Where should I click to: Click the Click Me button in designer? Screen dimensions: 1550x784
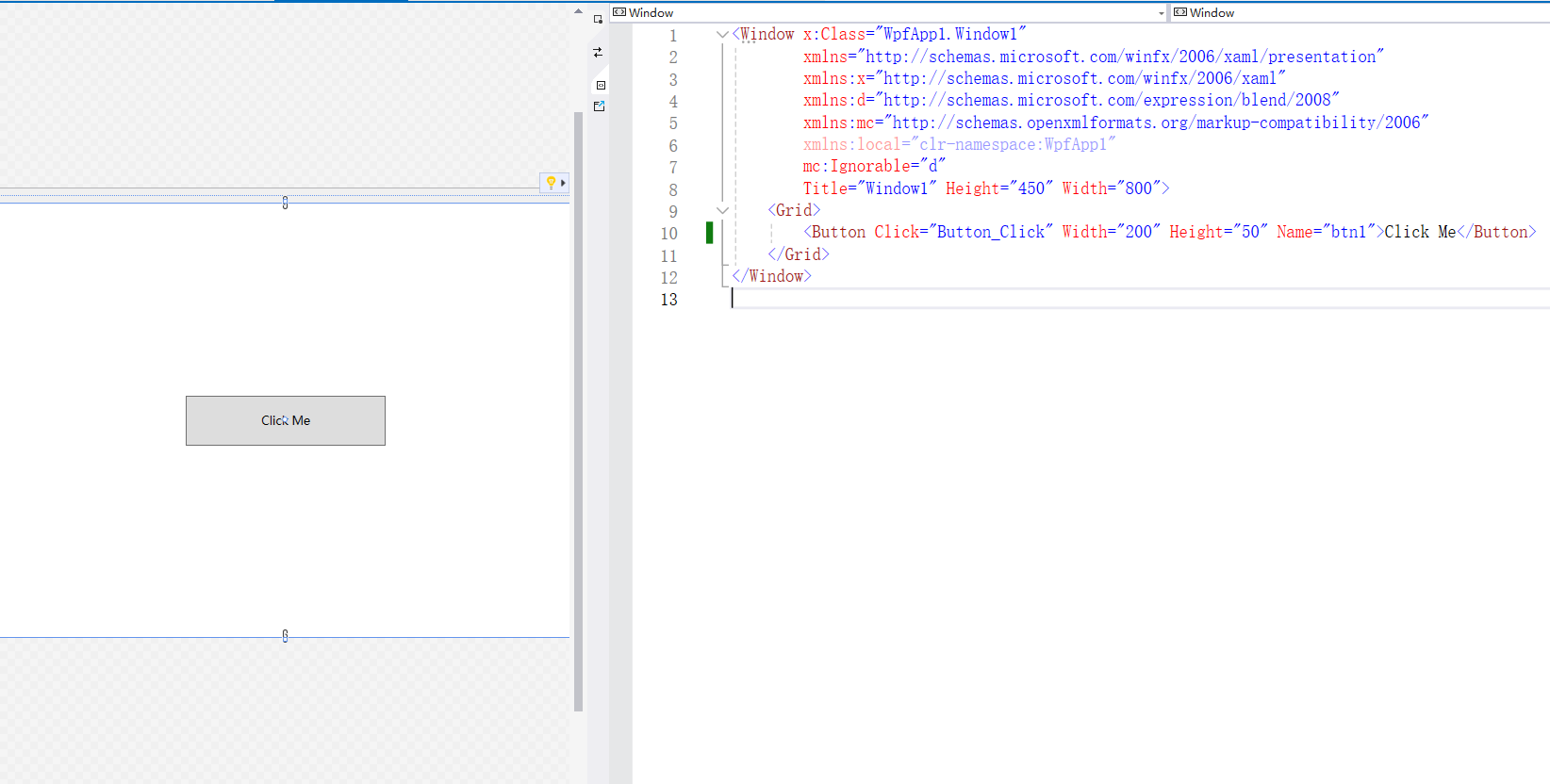click(286, 420)
